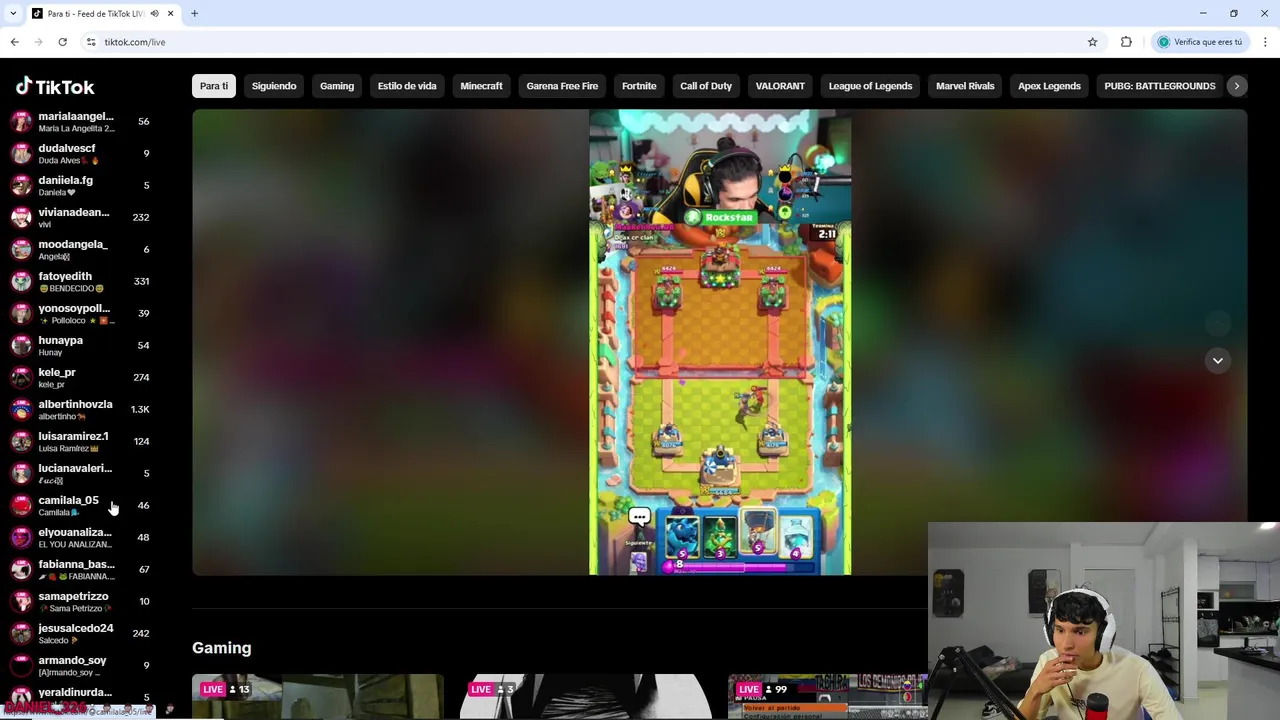The width and height of the screenshot is (1280, 720).
Task: Open Gaming LIVE thumbnail with 3 viewers
Action: click(586, 697)
